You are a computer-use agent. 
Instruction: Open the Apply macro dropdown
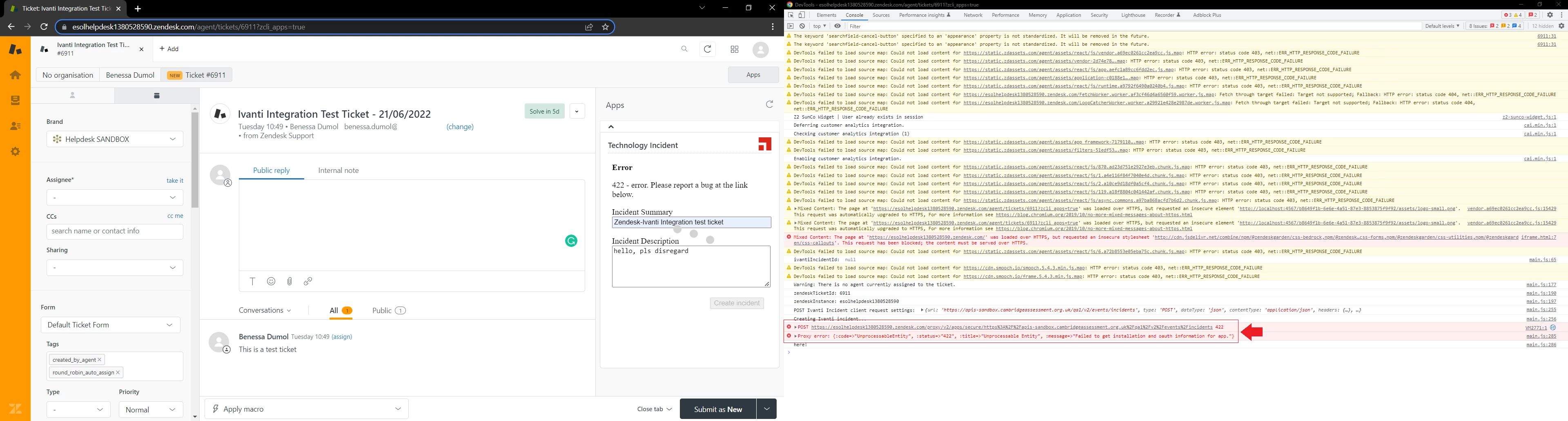pyautogui.click(x=307, y=409)
